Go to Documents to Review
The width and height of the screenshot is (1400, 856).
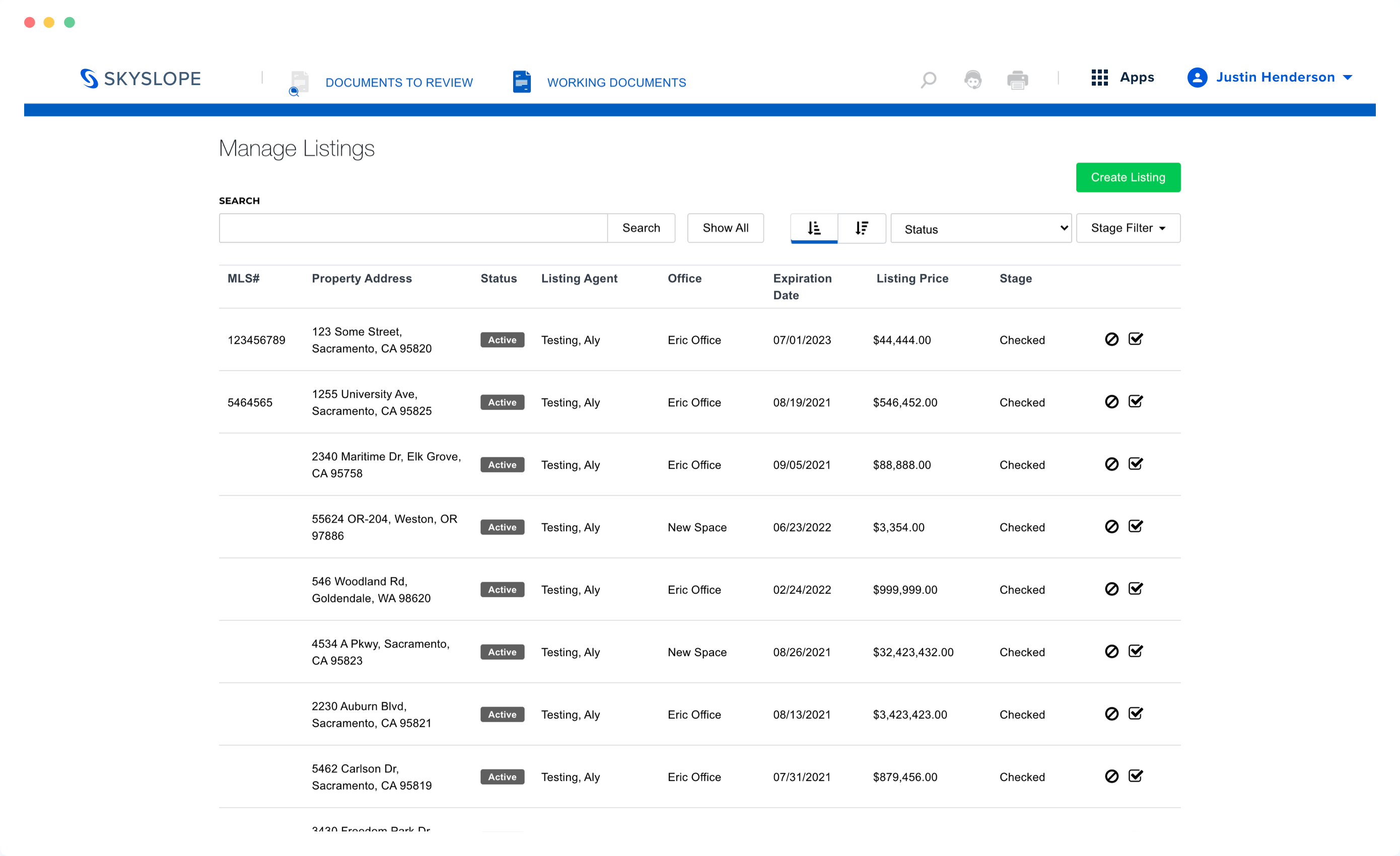(398, 83)
